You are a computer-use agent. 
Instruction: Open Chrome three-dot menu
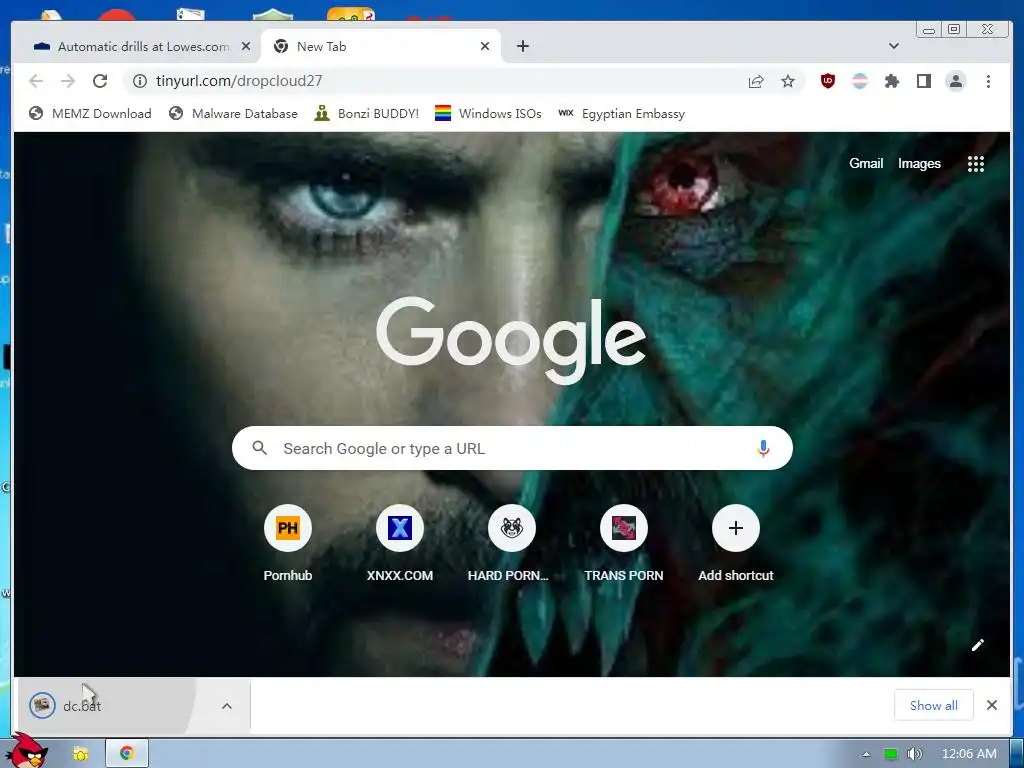(988, 81)
